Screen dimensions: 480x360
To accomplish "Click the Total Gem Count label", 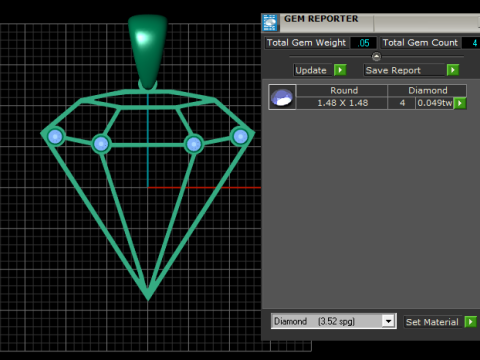I will (420, 43).
